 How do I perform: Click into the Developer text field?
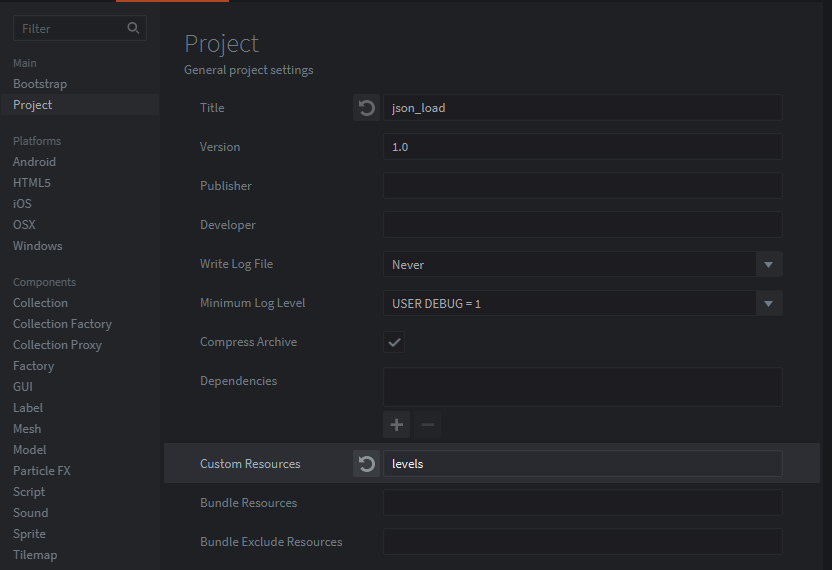pos(582,225)
